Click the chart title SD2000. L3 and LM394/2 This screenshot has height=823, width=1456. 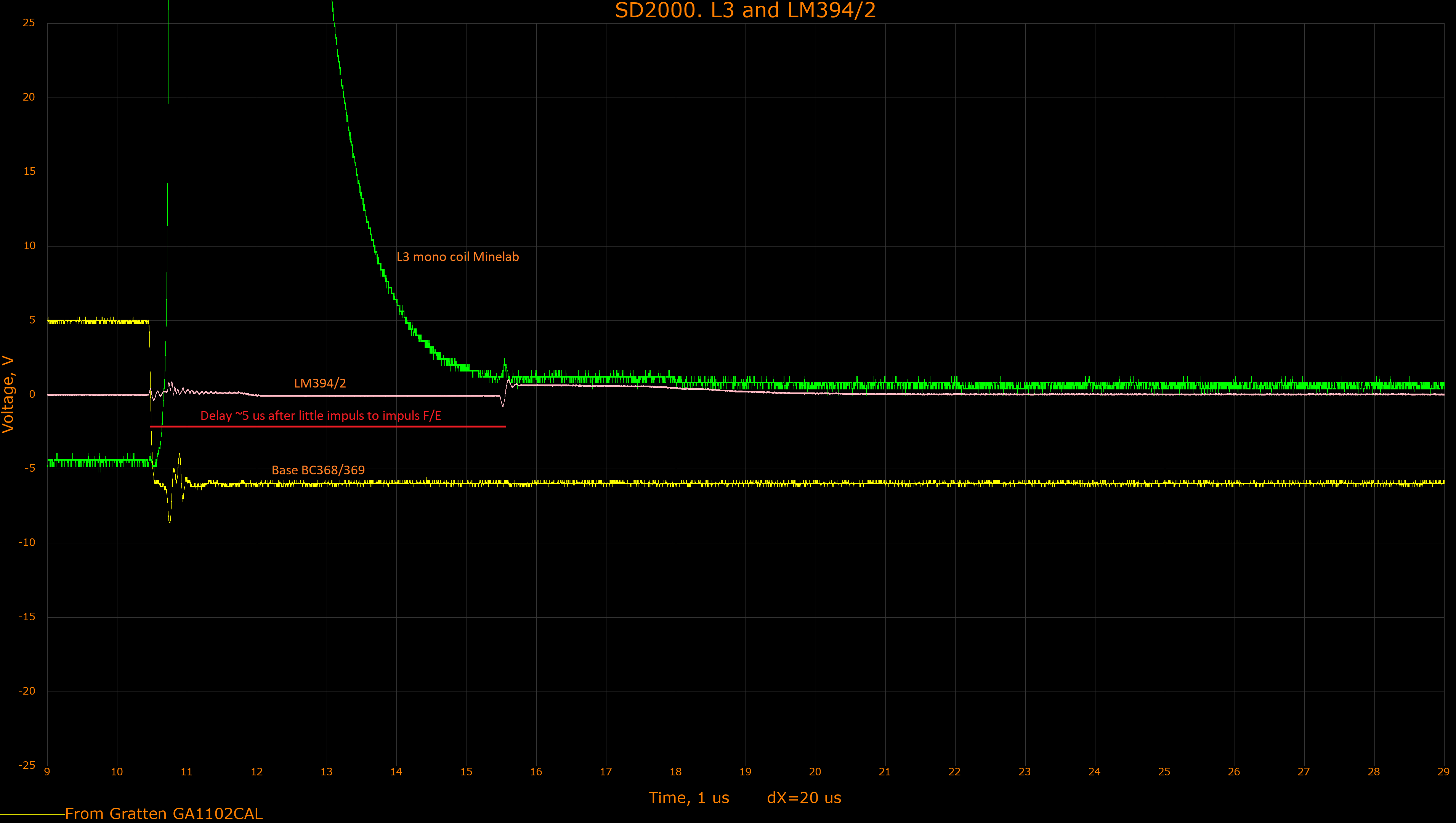pos(745,10)
